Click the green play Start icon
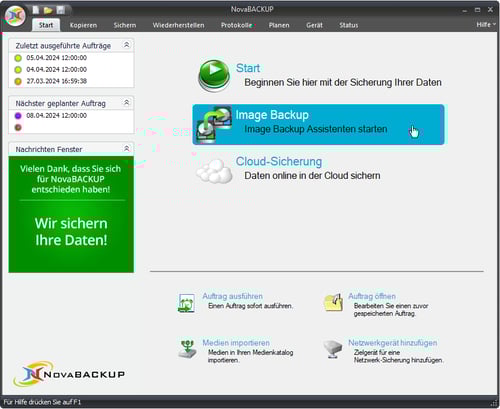The width and height of the screenshot is (500, 409). point(214,76)
